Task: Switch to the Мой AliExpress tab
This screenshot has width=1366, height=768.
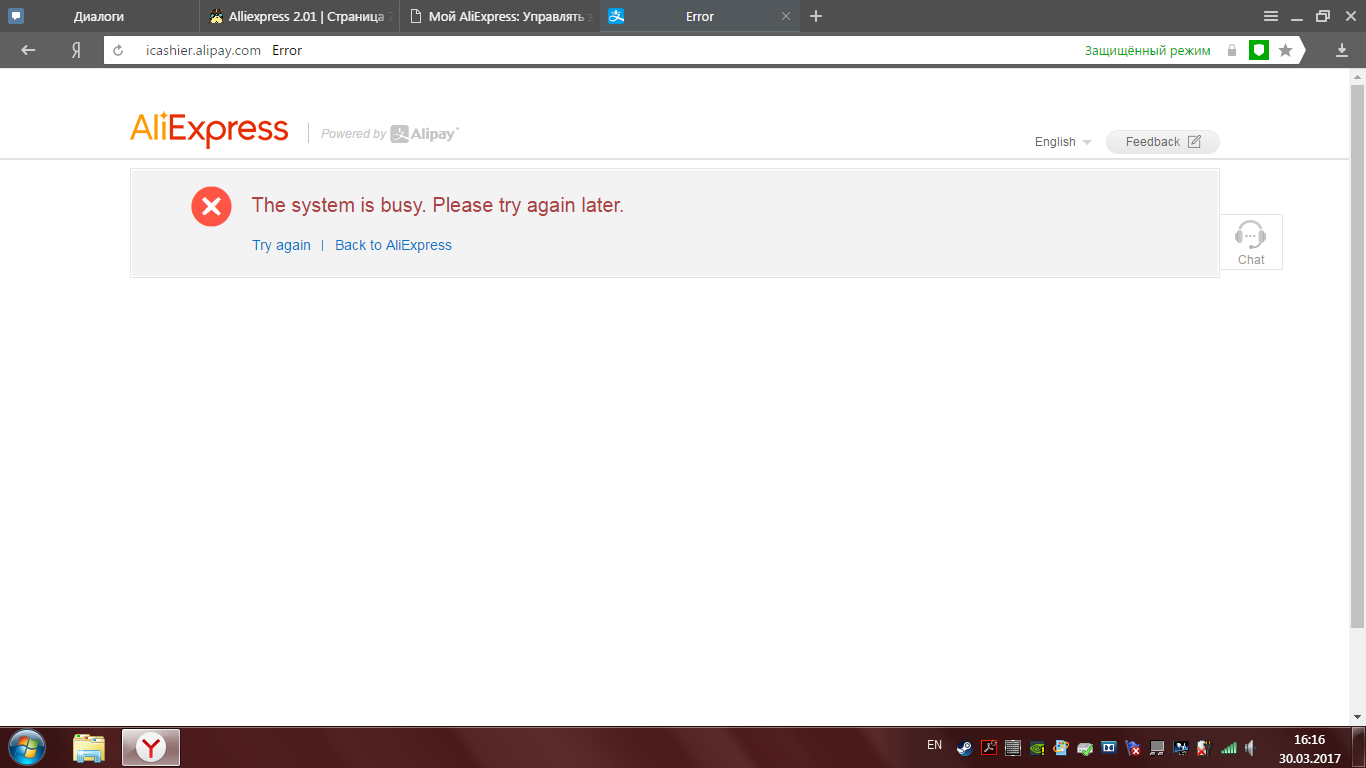Action: (x=500, y=16)
